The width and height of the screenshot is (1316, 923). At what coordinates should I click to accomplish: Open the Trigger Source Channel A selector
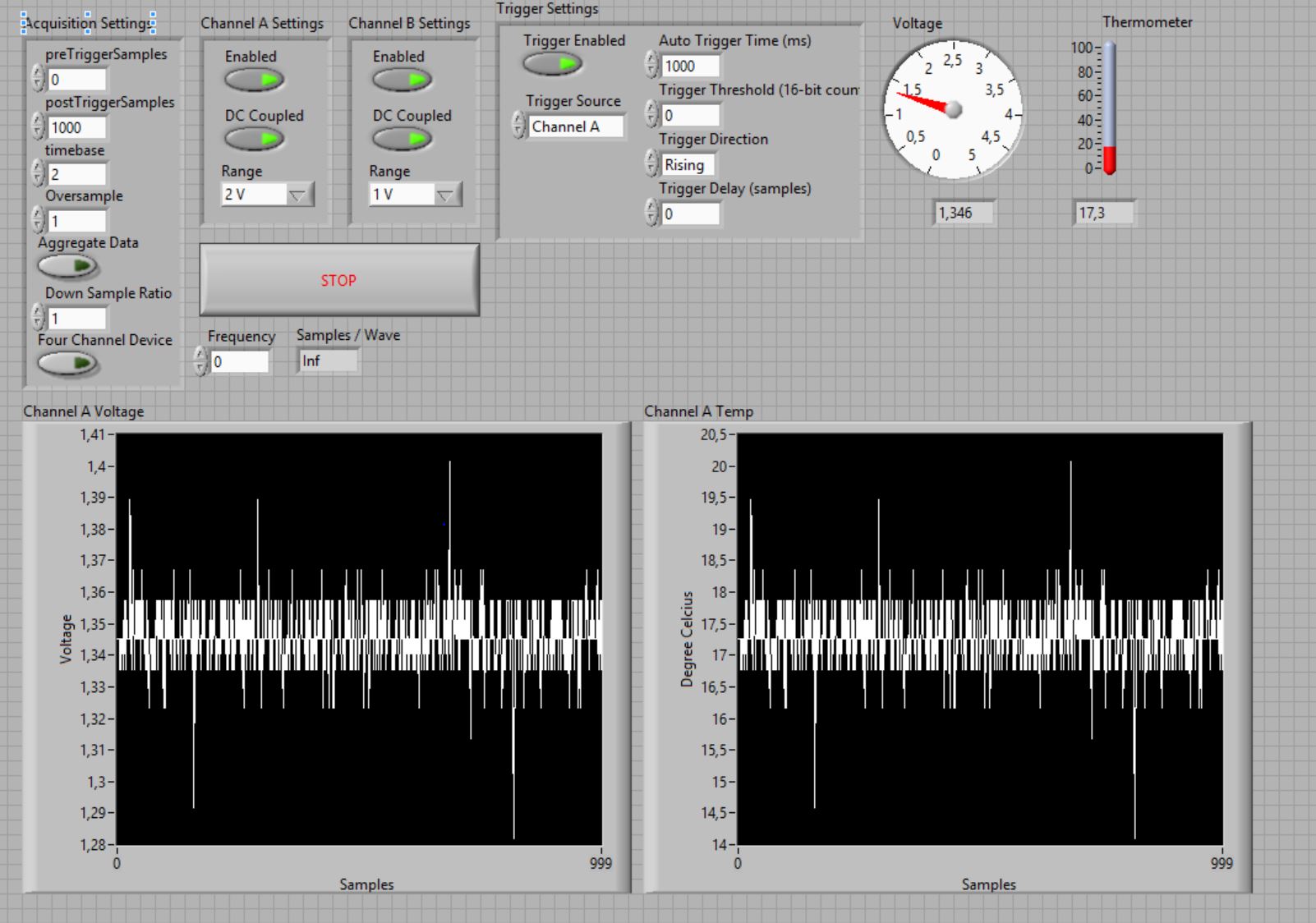click(x=575, y=126)
